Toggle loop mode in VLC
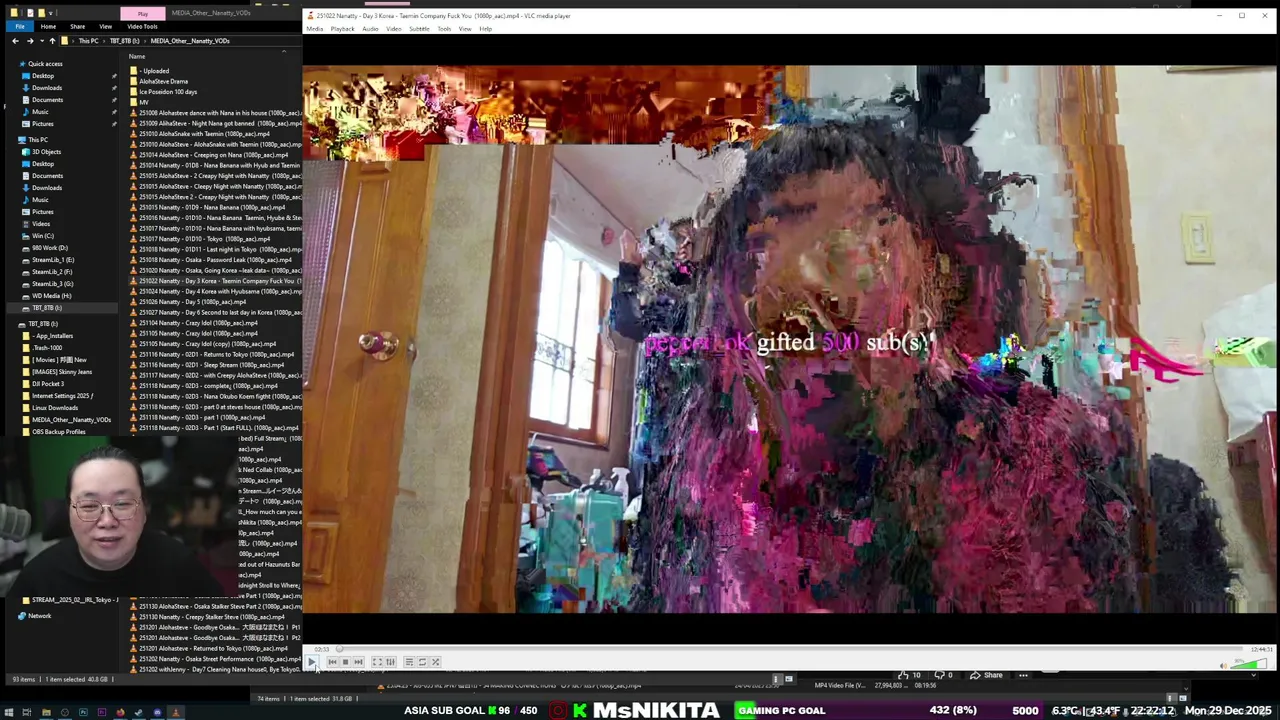 (x=422, y=662)
